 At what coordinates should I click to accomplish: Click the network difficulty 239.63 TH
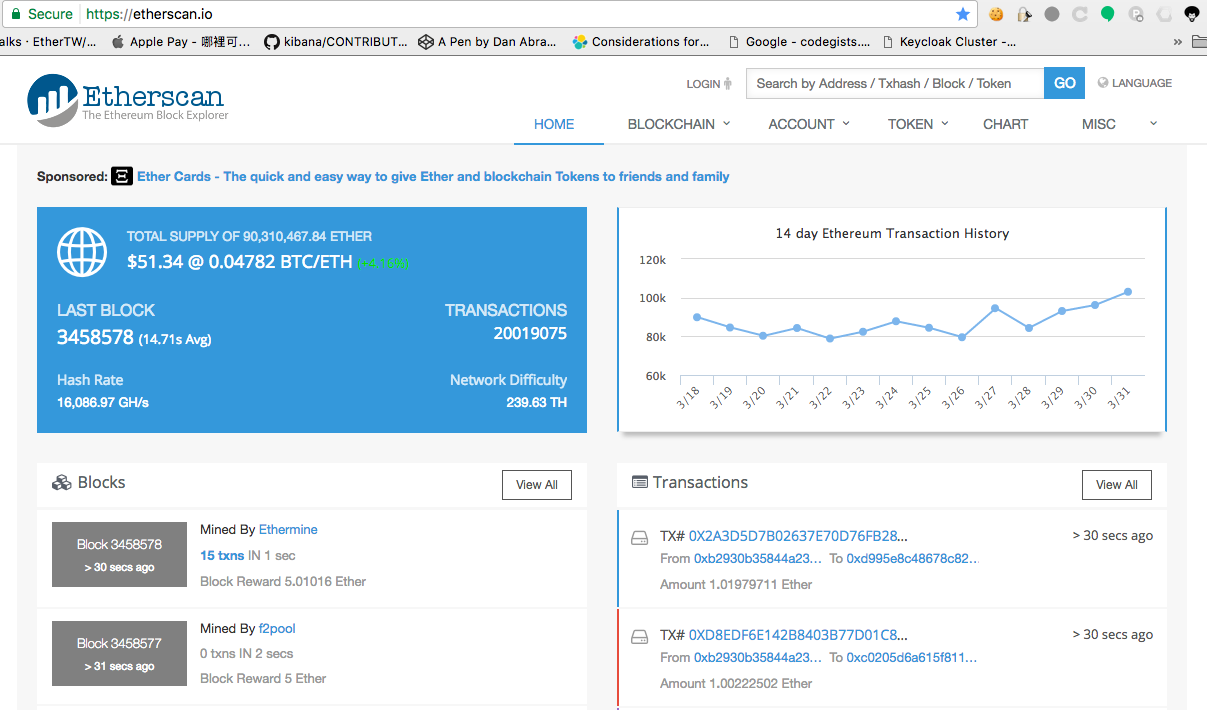[x=537, y=402]
